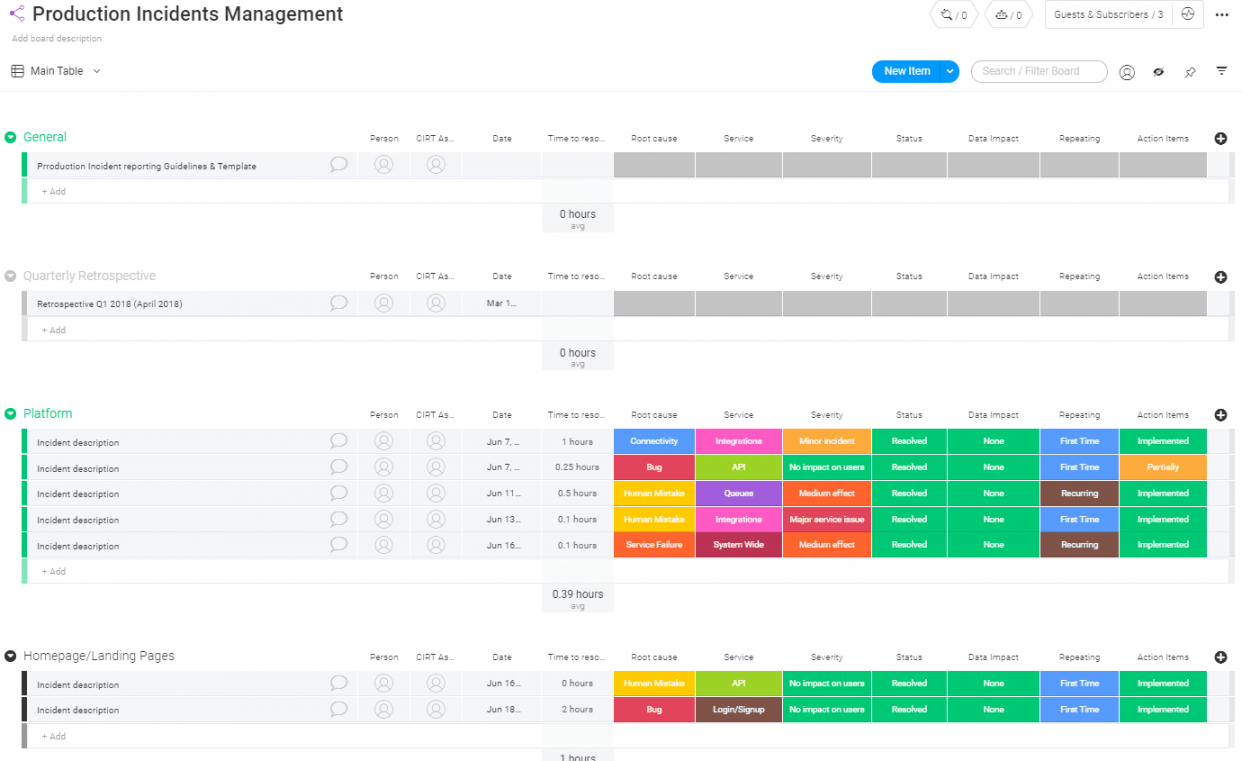
Task: Click 0.25 hours time to resolve cell
Action: (x=577, y=467)
